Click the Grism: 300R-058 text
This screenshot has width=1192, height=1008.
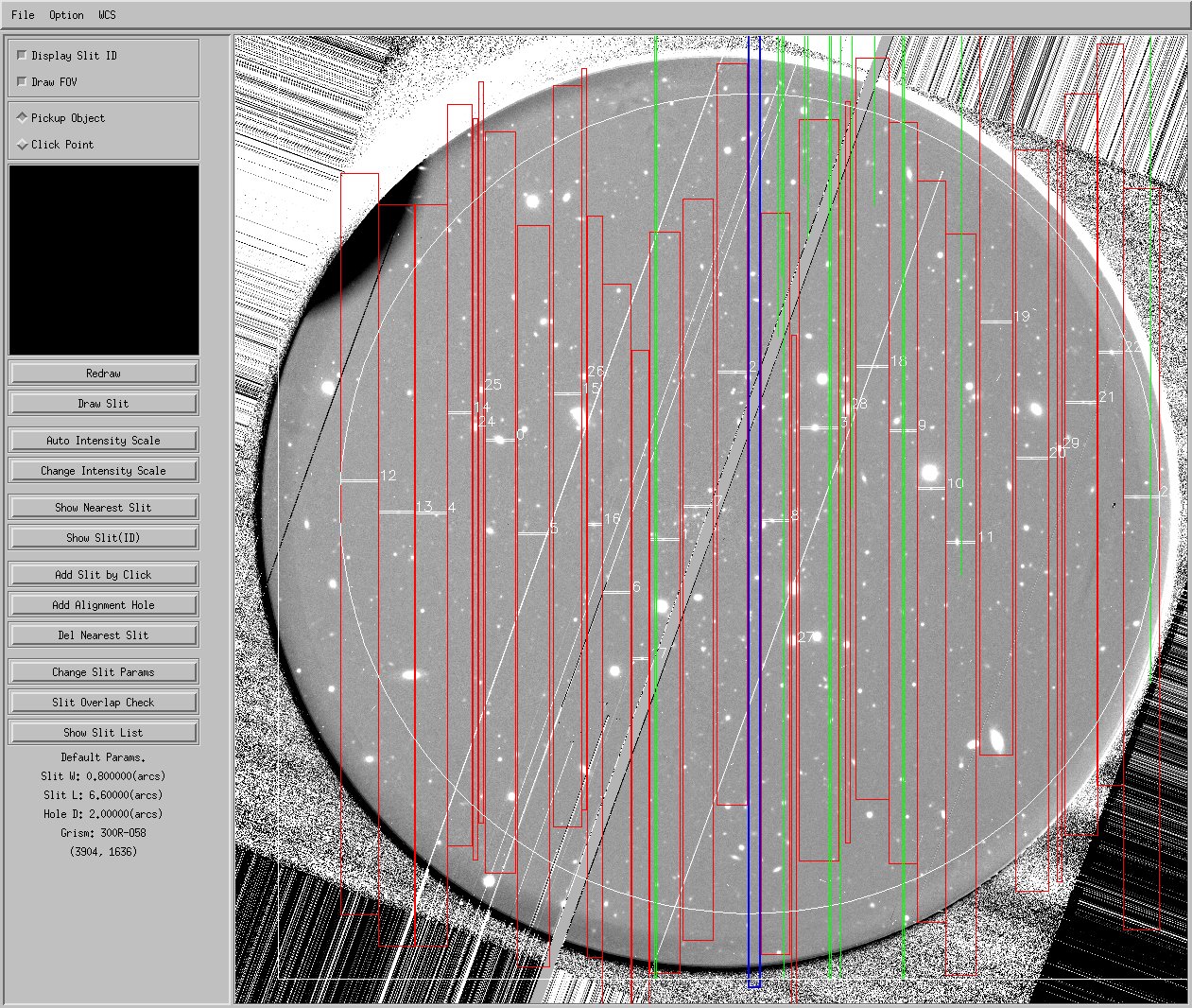point(103,833)
